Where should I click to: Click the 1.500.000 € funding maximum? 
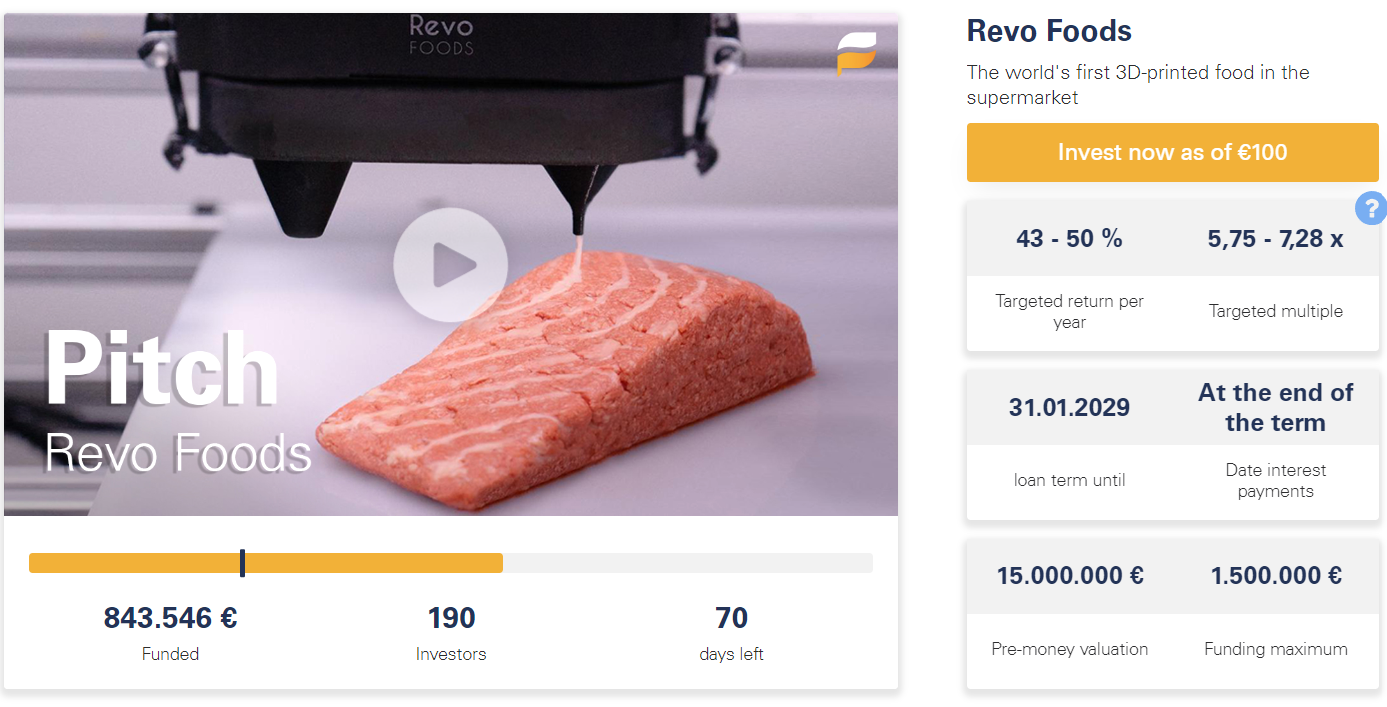[1275, 576]
